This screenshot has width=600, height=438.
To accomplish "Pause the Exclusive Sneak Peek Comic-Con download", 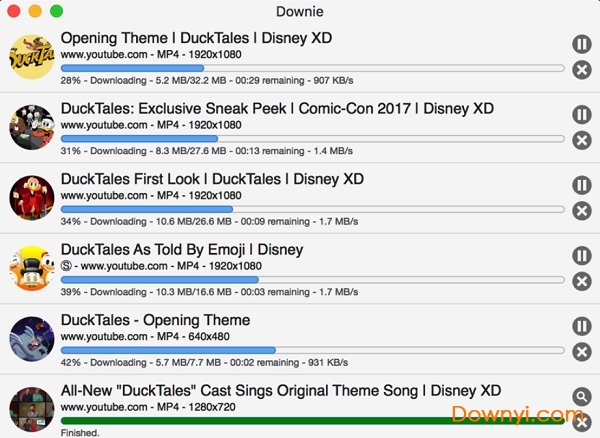I will pyautogui.click(x=581, y=115).
